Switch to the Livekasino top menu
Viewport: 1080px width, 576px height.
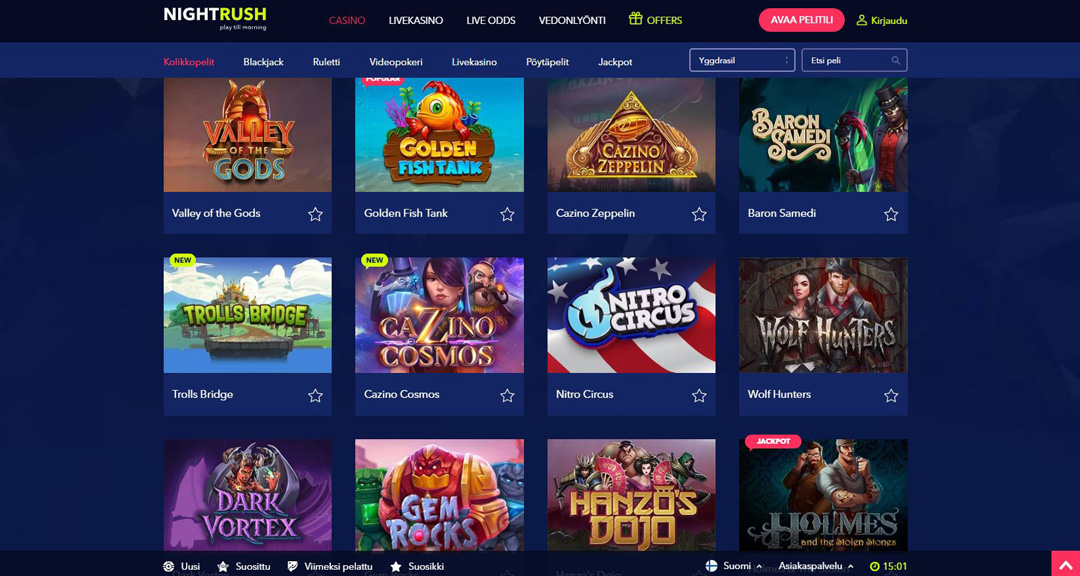point(415,21)
